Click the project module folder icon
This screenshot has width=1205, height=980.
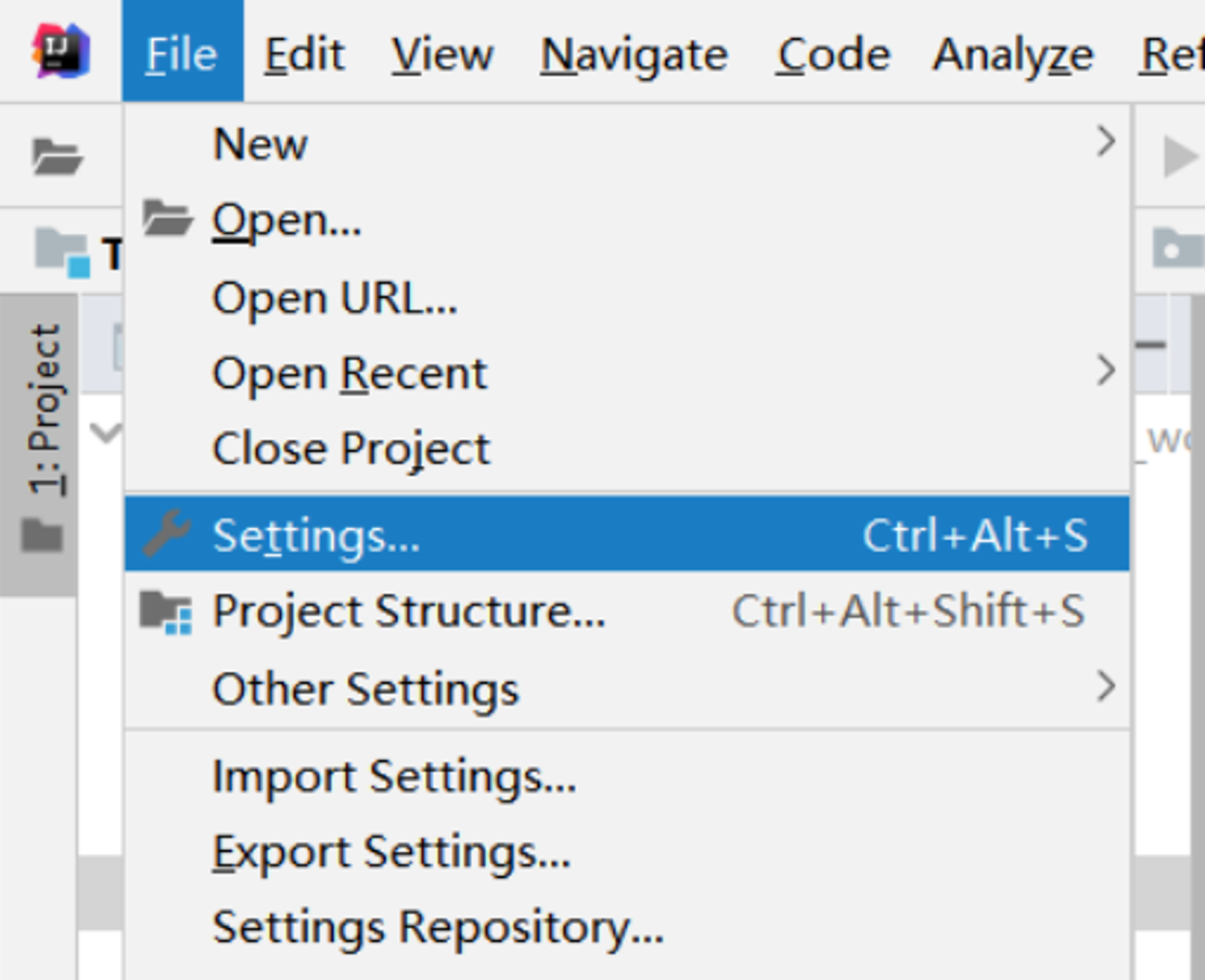point(63,253)
